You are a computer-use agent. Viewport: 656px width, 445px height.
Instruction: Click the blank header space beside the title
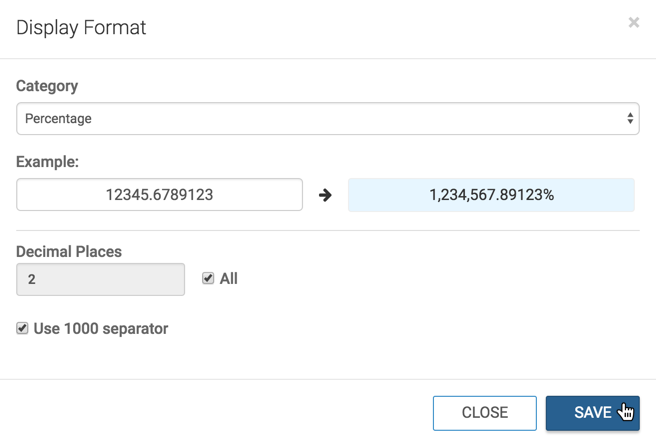[x=380, y=28]
